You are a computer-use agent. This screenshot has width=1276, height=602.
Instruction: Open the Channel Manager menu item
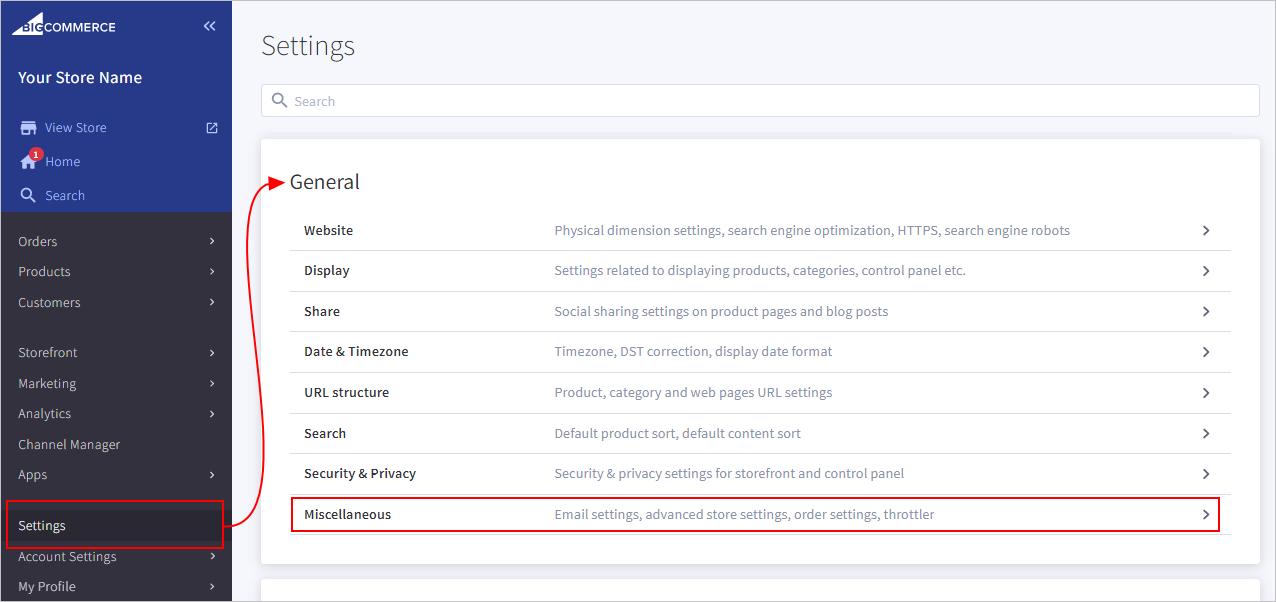(x=68, y=444)
